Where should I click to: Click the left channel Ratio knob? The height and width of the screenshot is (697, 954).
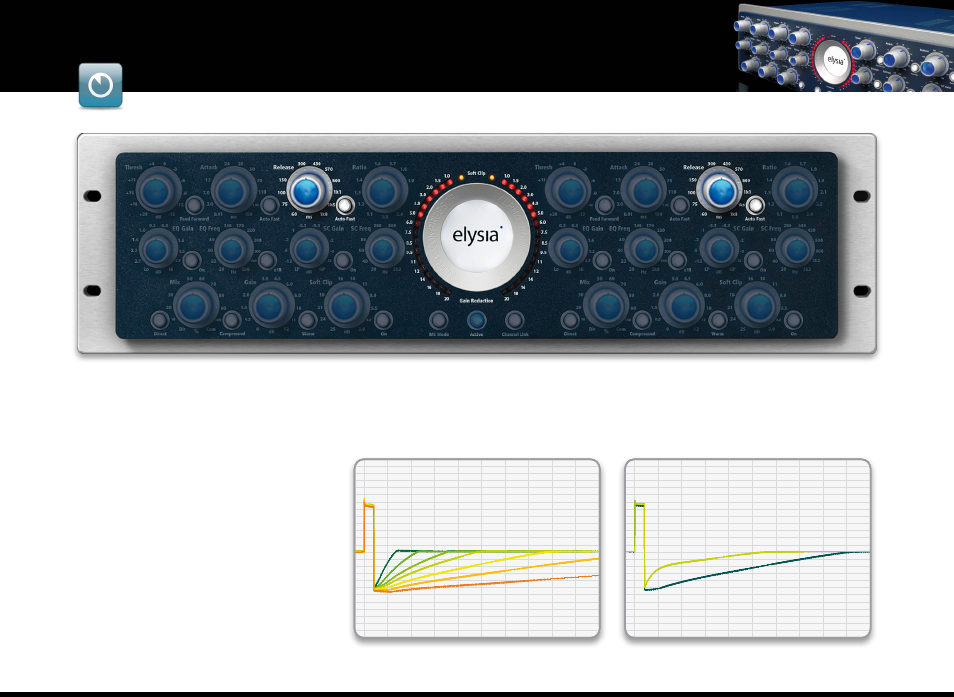pos(384,191)
